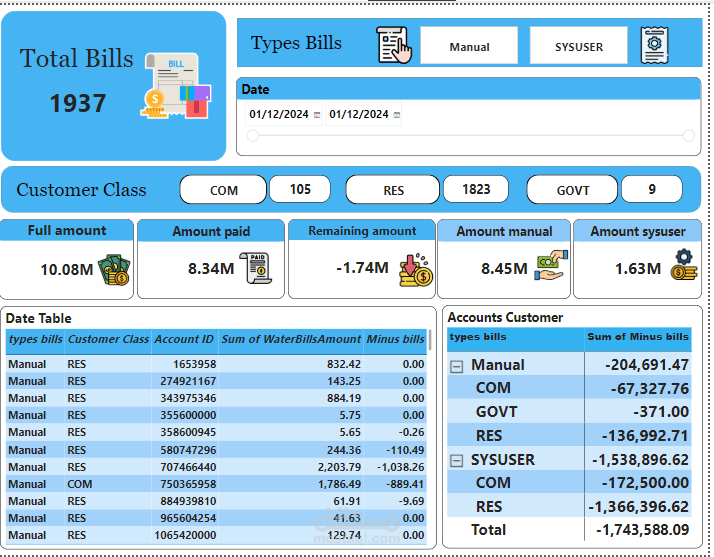This screenshot has height=557, width=714.
Task: Sort by Minus bills column in Date Table
Action: 395,339
